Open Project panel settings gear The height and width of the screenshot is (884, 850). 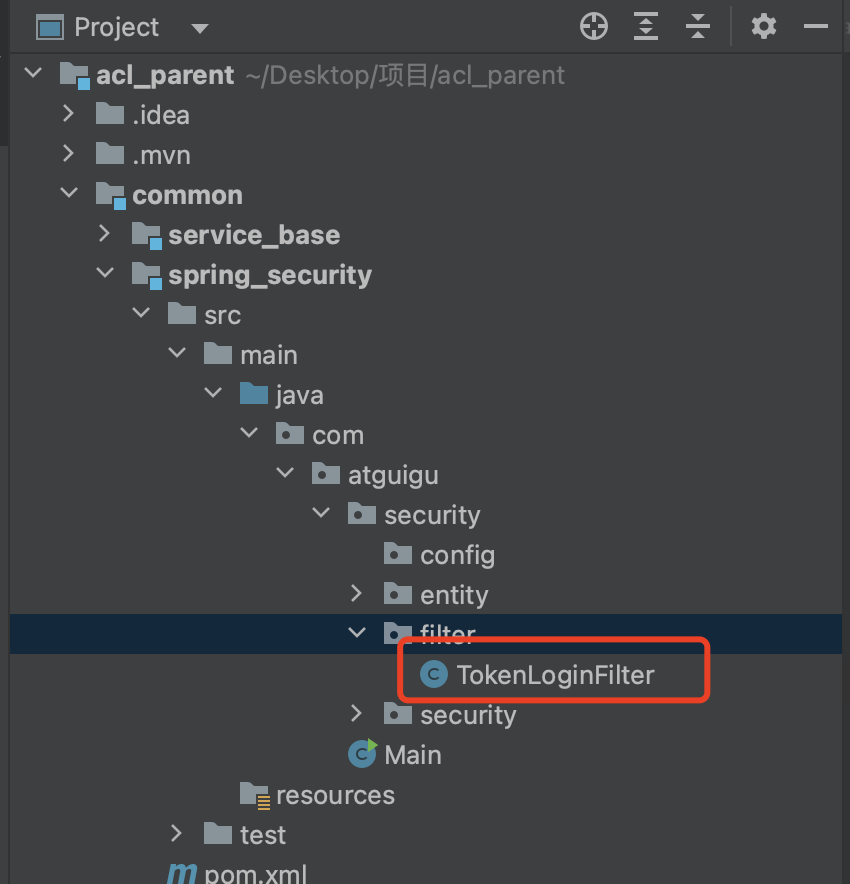(764, 27)
